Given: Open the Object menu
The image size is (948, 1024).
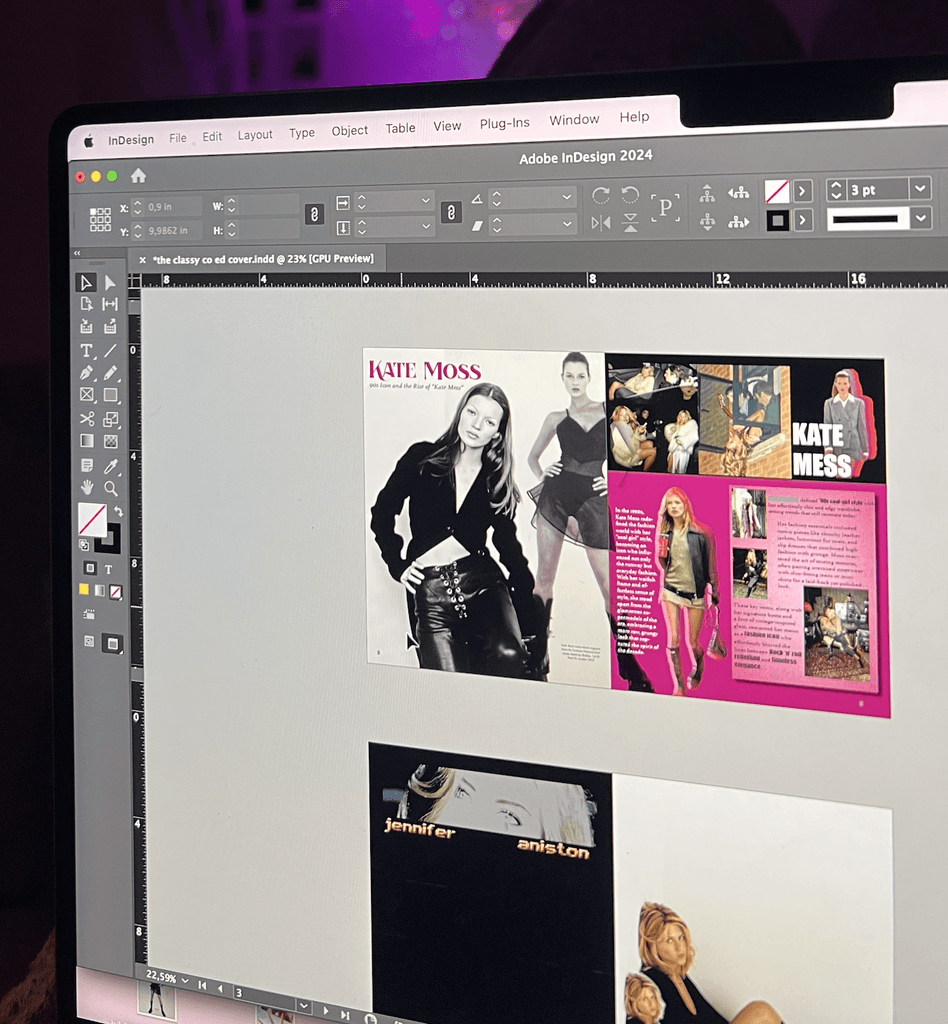Looking at the screenshot, I should (349, 131).
